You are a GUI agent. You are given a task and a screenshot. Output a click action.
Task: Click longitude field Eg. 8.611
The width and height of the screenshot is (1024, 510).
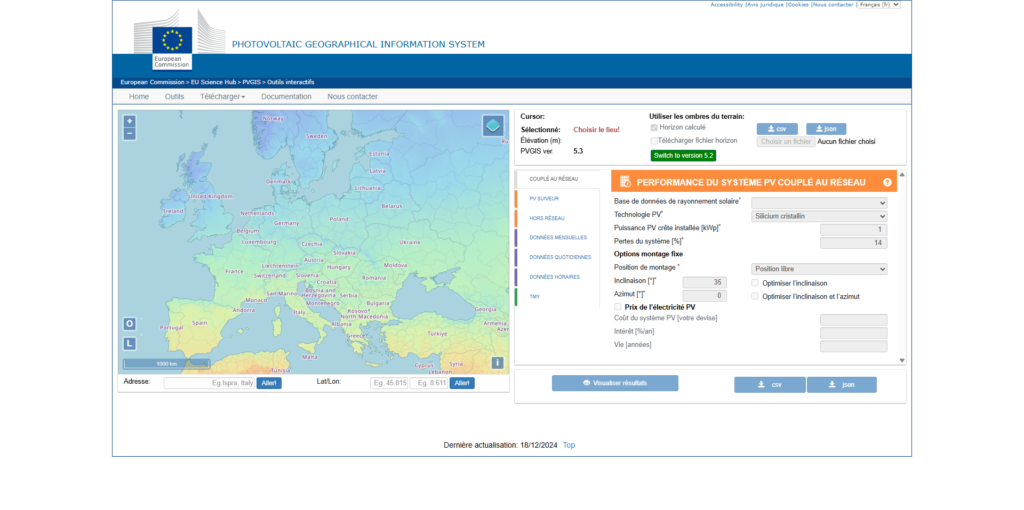(x=428, y=383)
